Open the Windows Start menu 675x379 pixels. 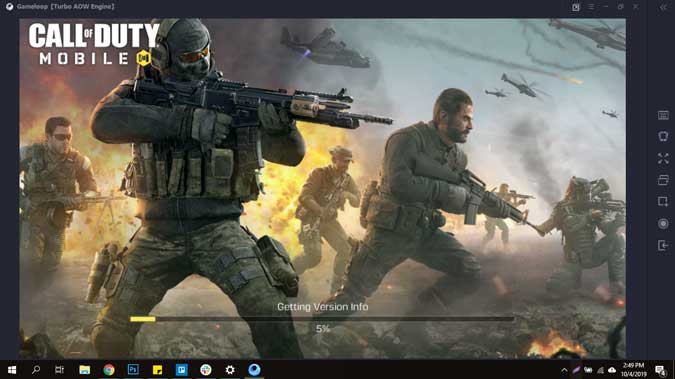point(12,370)
